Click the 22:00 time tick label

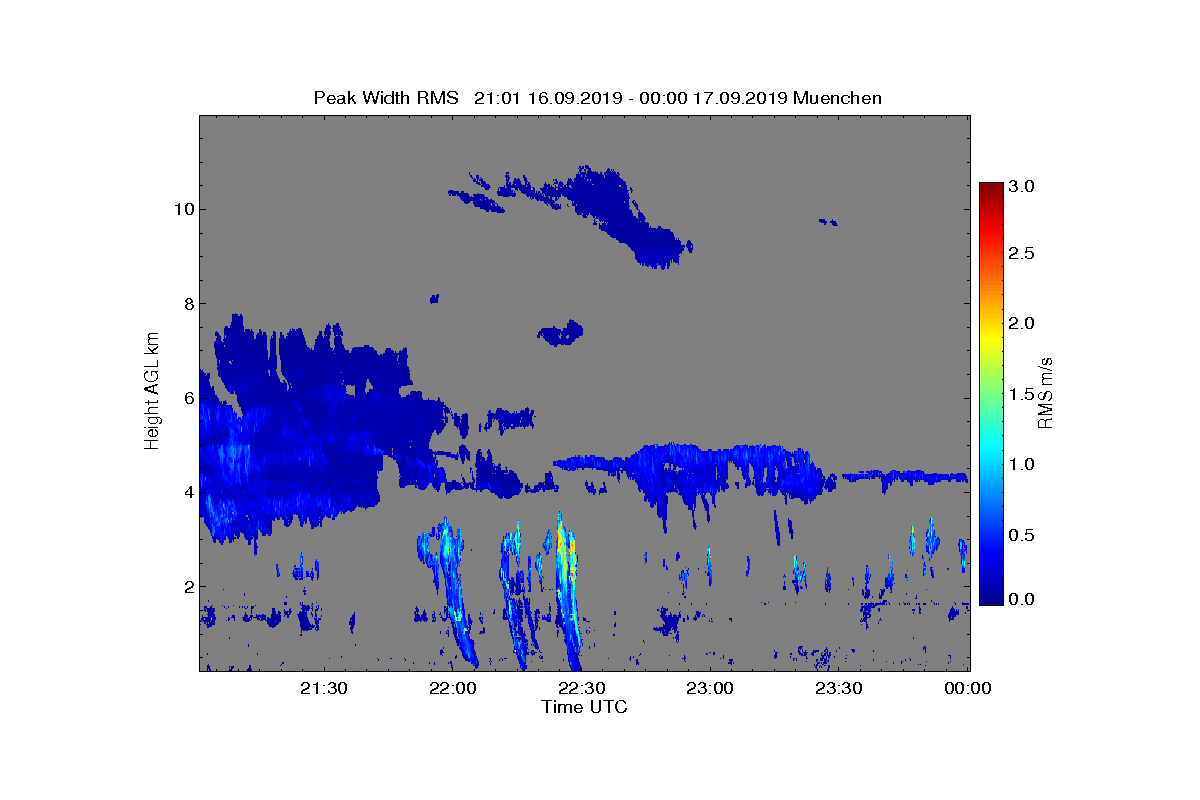pyautogui.click(x=453, y=688)
